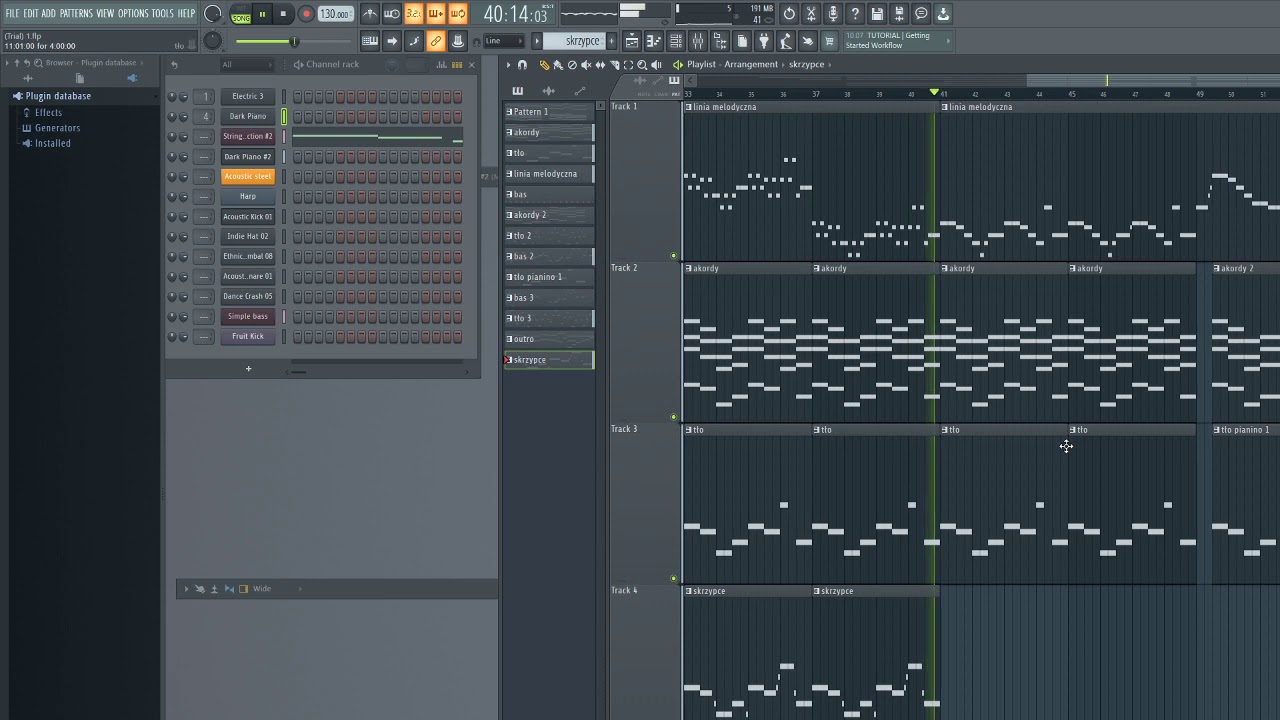
Task: Expand the Effects folder in browser
Action: point(48,112)
